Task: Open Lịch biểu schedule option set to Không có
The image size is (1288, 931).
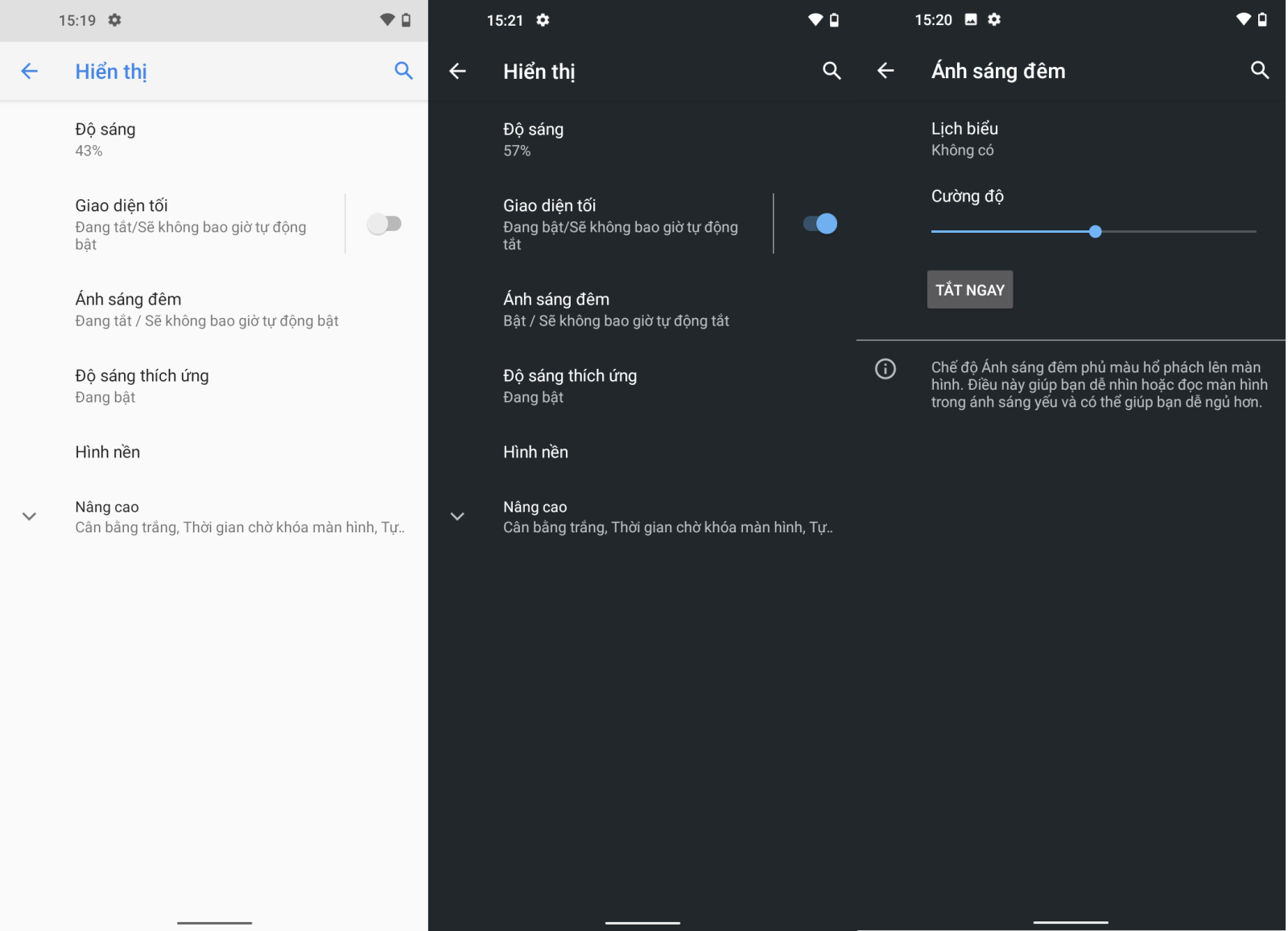Action: (1071, 139)
